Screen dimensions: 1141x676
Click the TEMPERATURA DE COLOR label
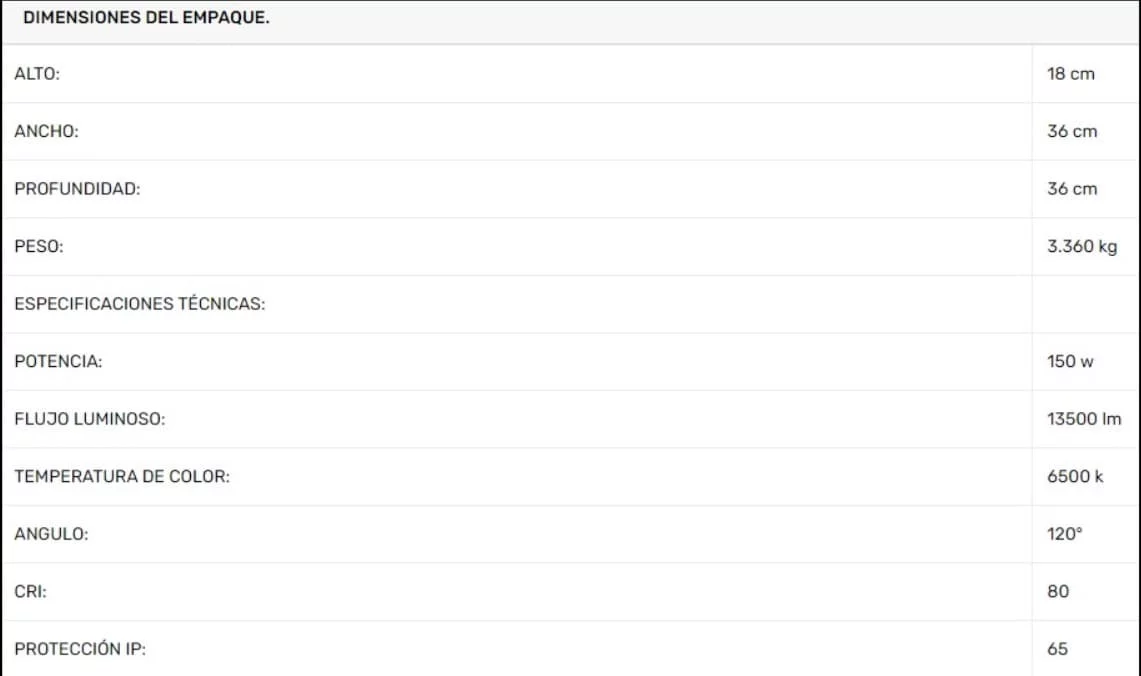pyautogui.click(x=122, y=476)
